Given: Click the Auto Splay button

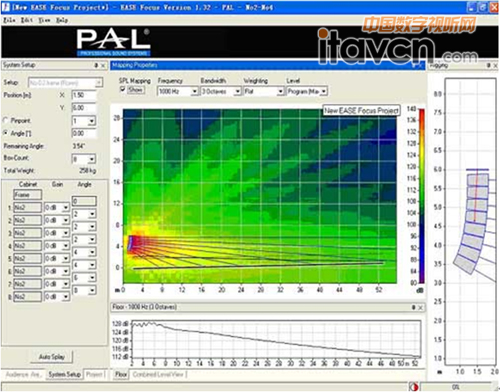Looking at the screenshot, I should (x=52, y=357).
